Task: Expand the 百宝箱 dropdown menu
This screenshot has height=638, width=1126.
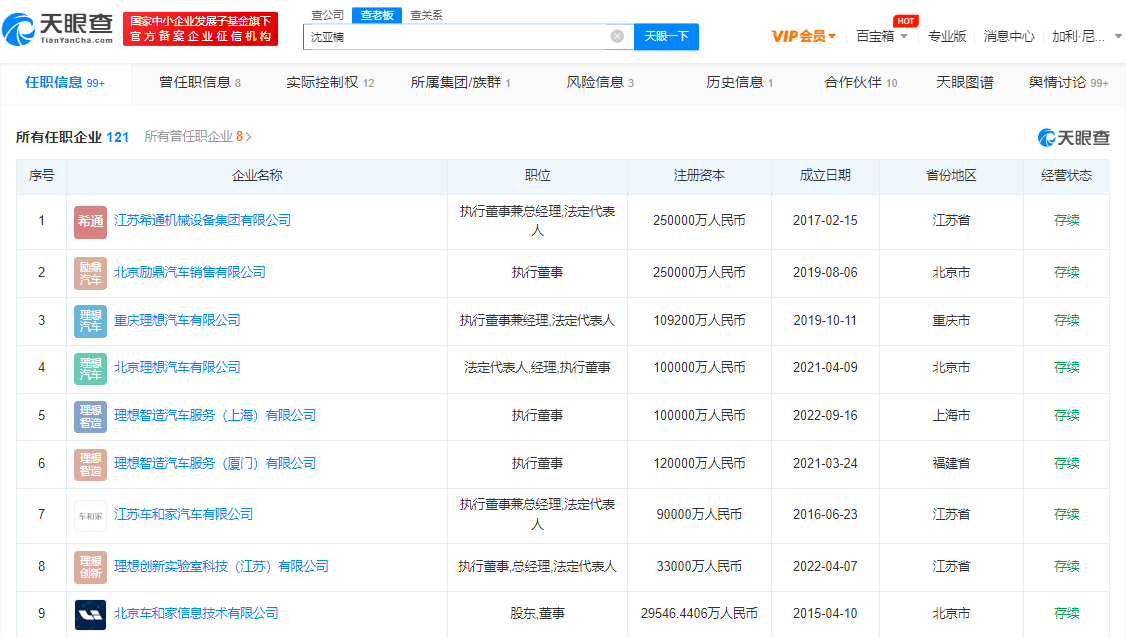Action: tap(882, 36)
